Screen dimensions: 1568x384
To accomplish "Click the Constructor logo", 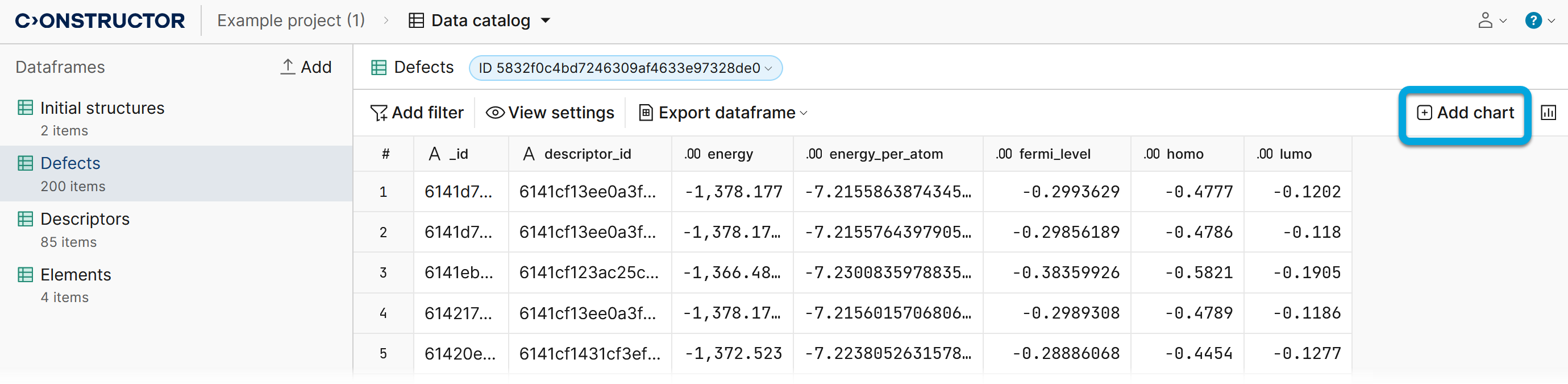I will (100, 20).
